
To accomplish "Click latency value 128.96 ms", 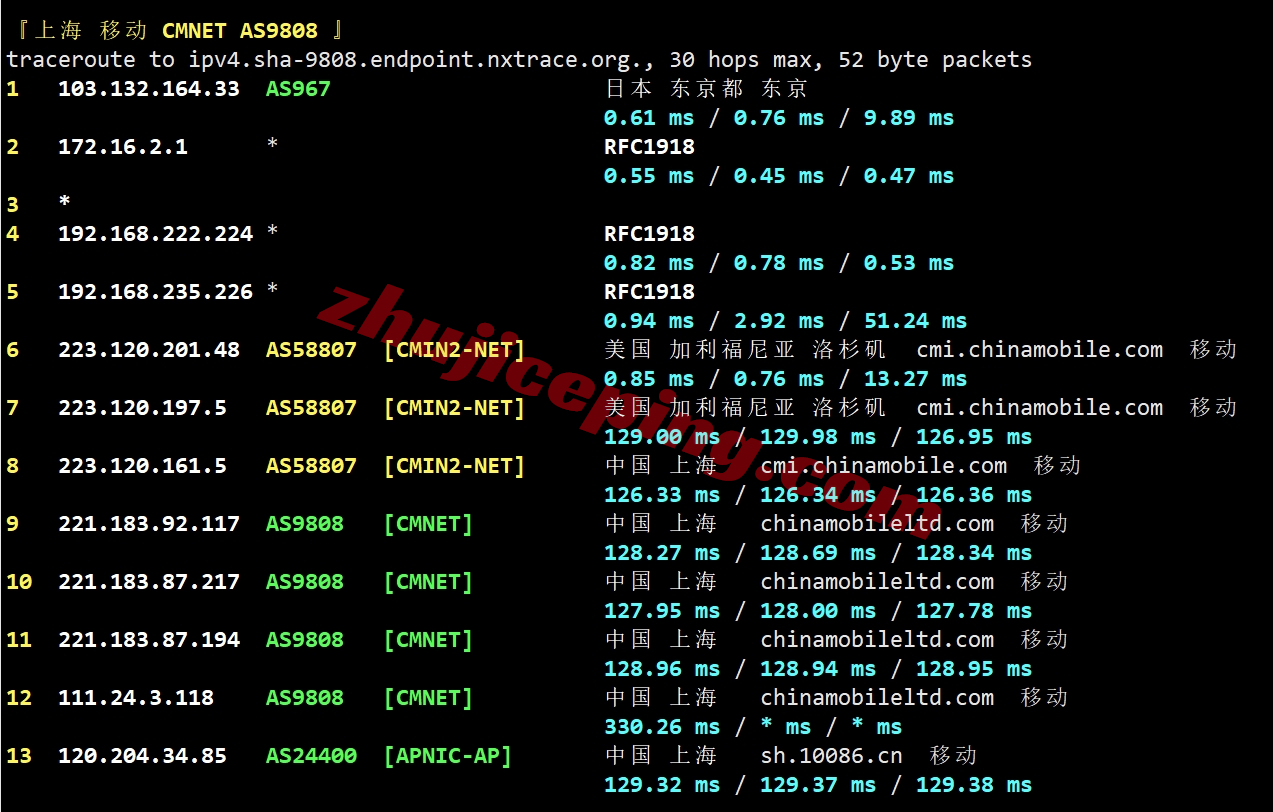I will (662, 669).
